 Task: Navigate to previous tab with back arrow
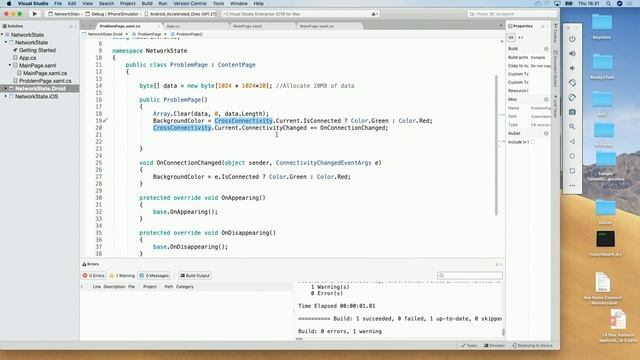(84, 26)
